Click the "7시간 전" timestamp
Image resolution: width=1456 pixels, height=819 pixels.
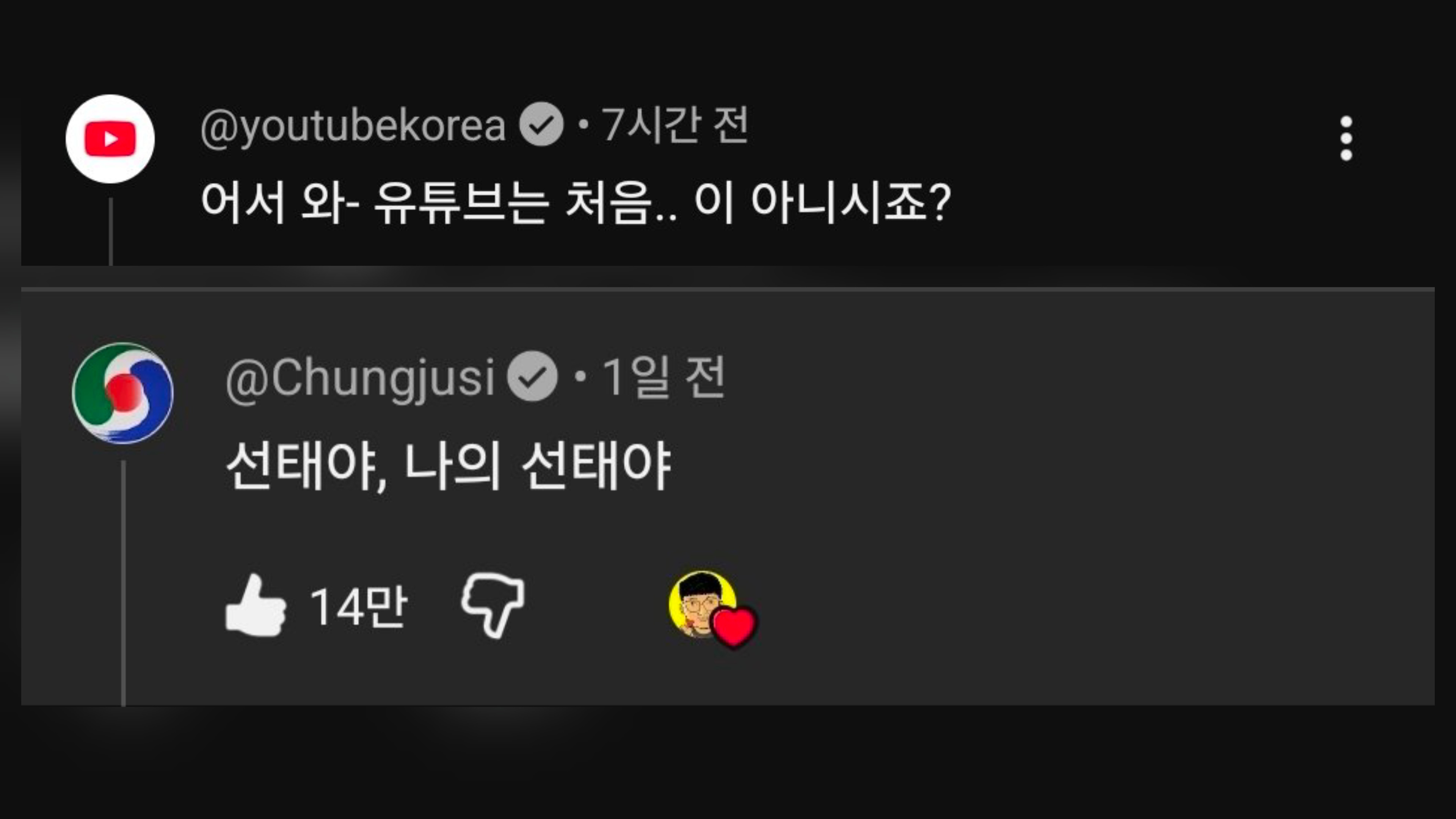pos(674,124)
